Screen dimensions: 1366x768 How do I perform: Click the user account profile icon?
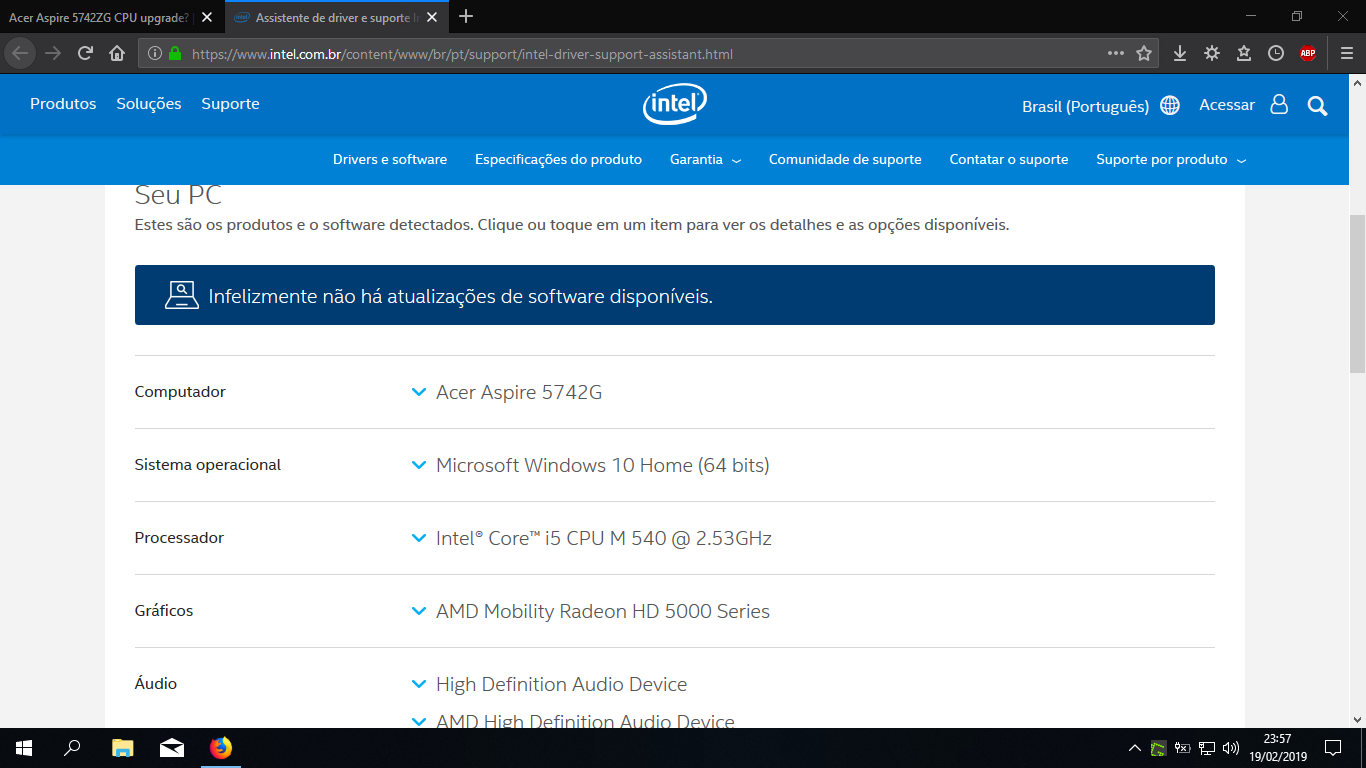pos(1279,105)
